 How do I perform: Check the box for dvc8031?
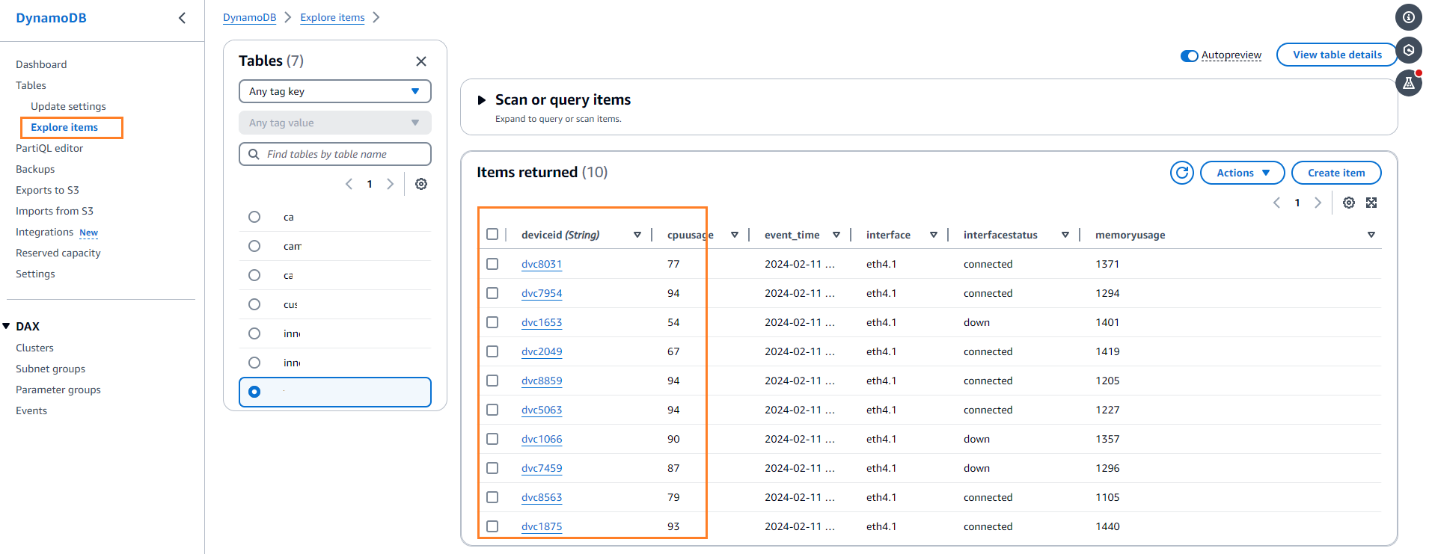click(492, 264)
